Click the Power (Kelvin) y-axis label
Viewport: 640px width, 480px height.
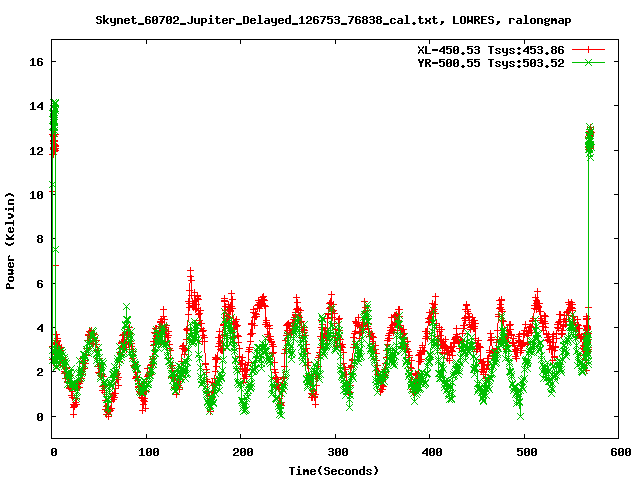10,241
